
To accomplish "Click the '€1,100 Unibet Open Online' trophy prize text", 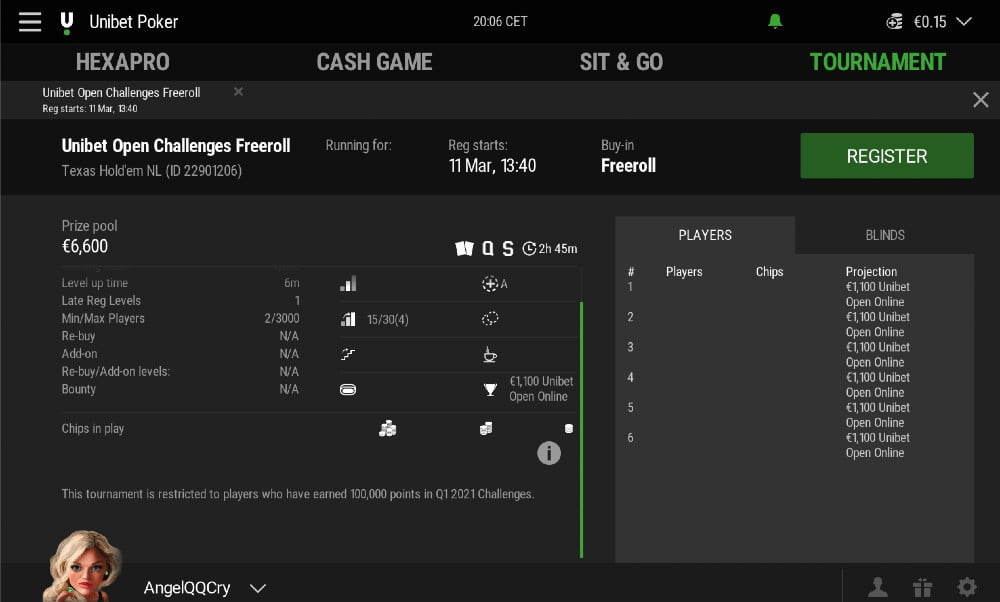I will [x=541, y=389].
